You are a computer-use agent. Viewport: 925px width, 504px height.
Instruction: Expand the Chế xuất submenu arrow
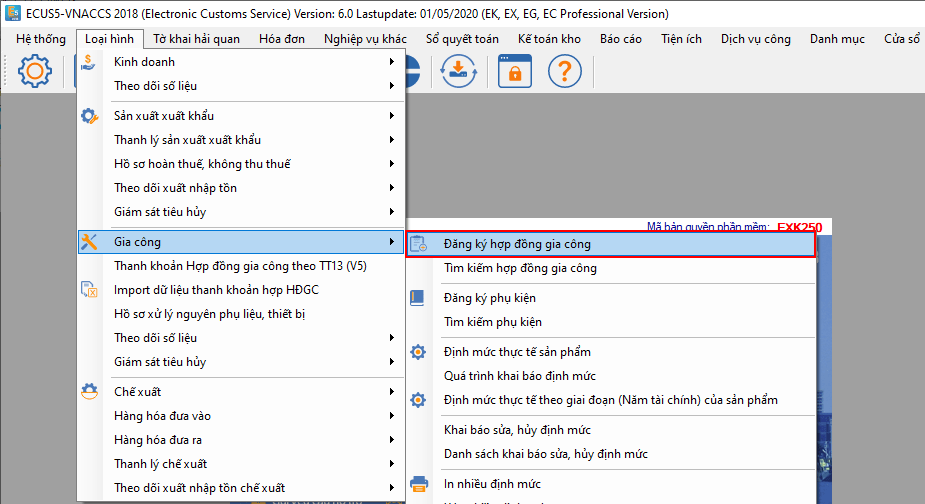tap(392, 392)
